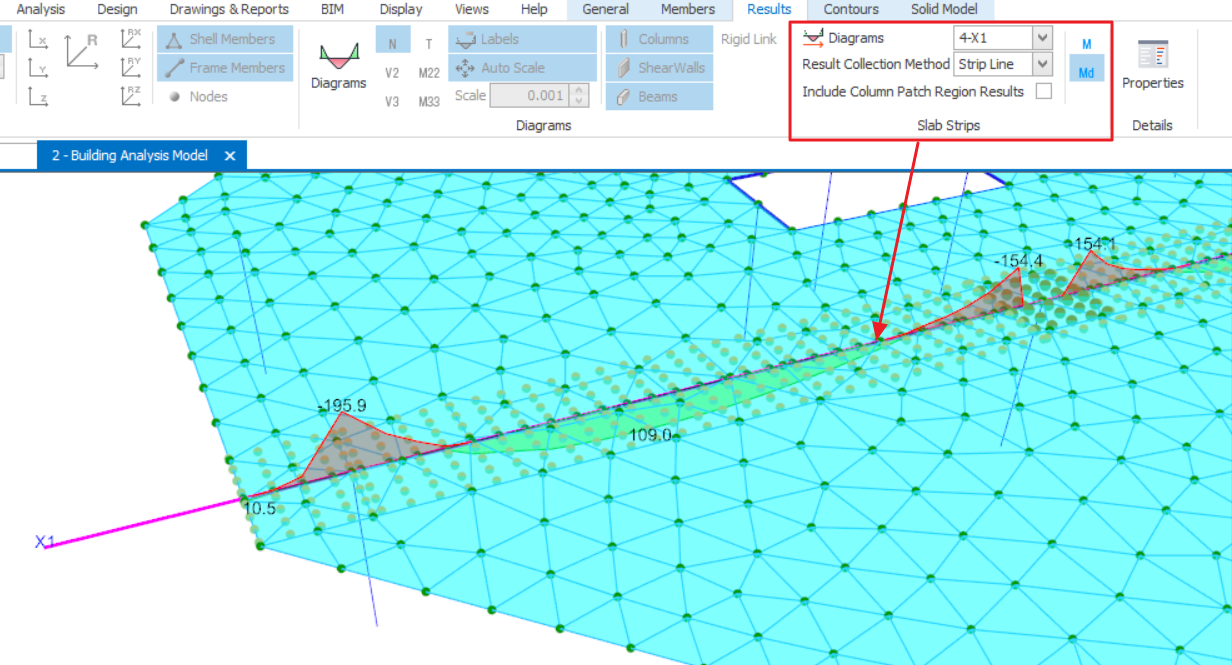Open the Properties details panel
This screenshot has width=1232, height=665.
1152,66
